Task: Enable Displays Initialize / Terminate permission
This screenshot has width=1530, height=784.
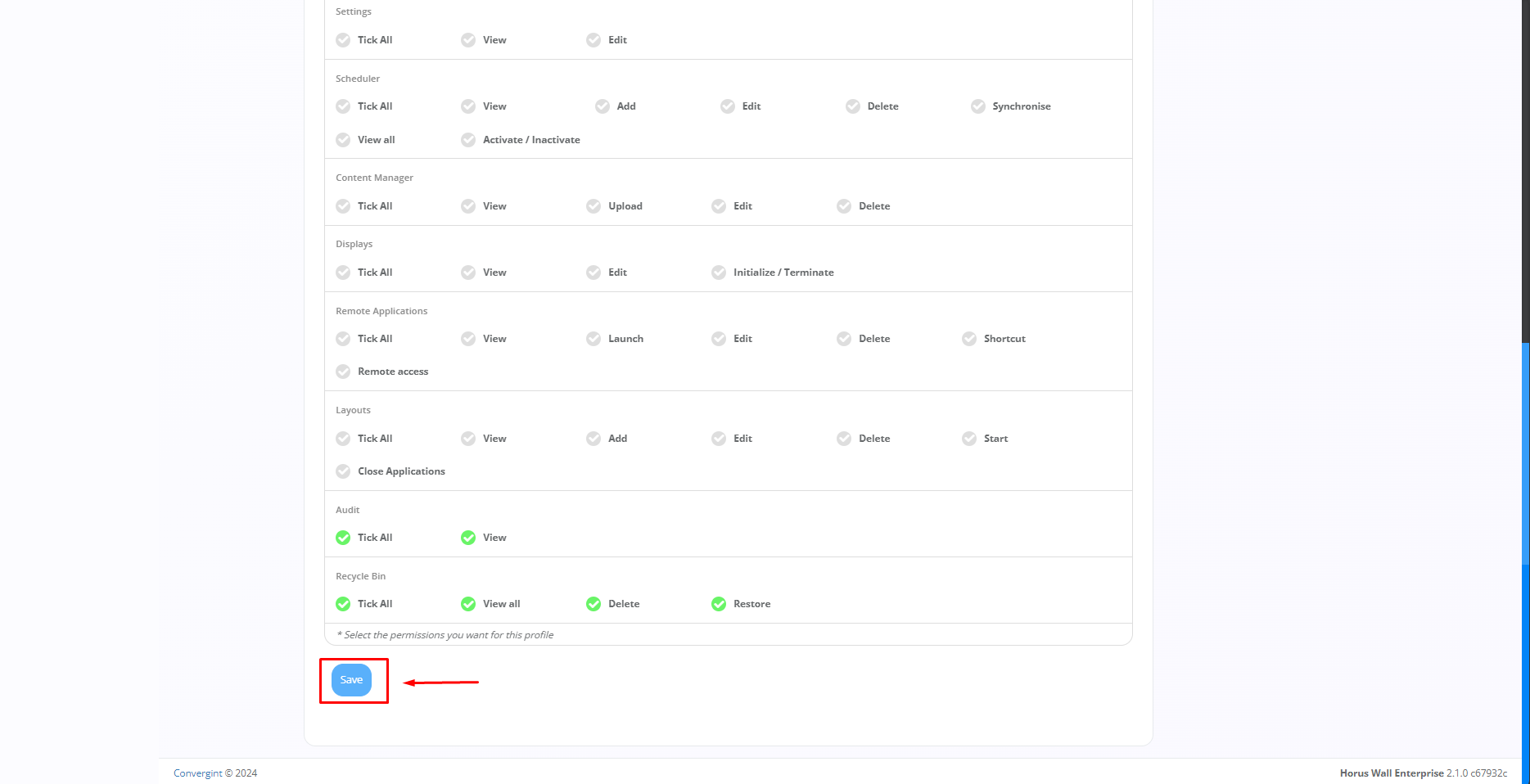Action: (719, 273)
